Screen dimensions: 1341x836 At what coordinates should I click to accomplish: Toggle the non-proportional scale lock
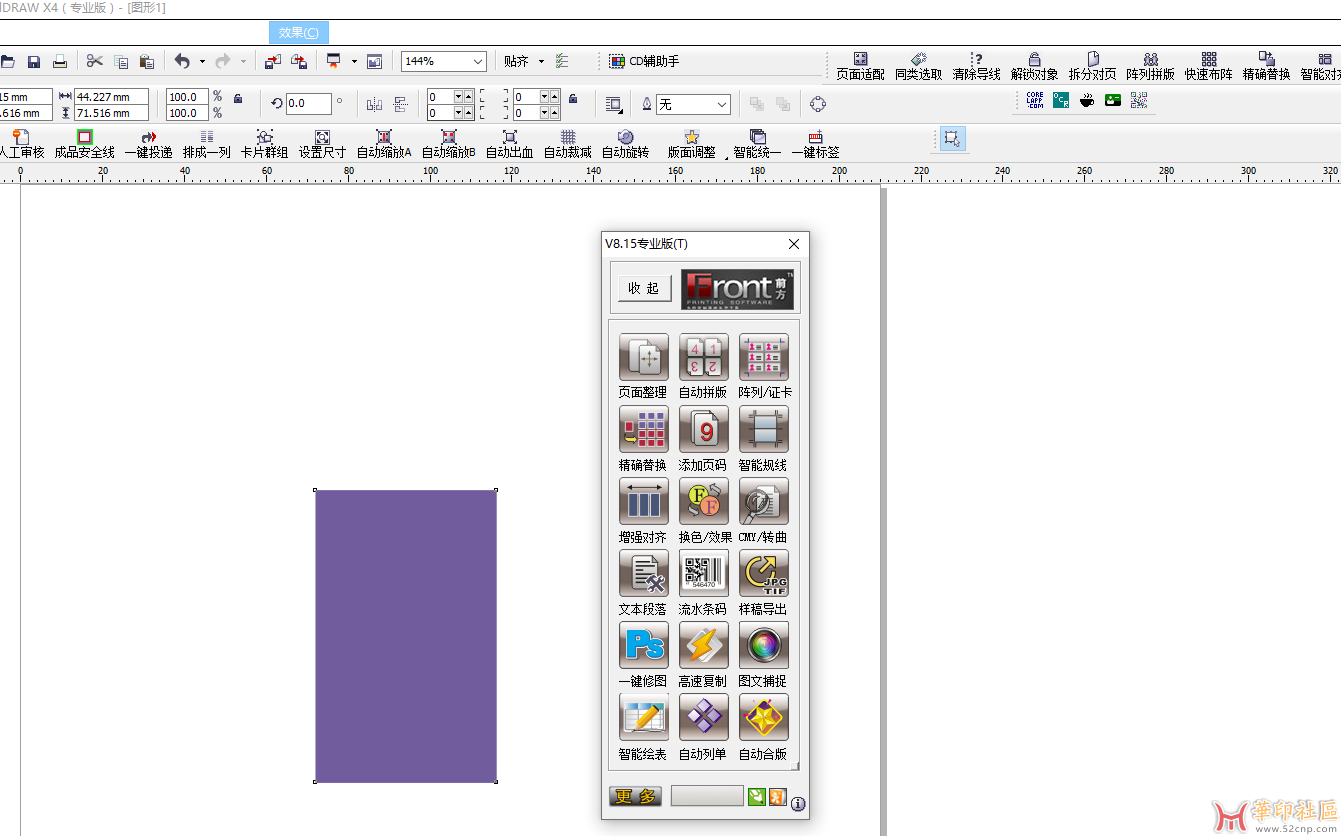point(238,98)
